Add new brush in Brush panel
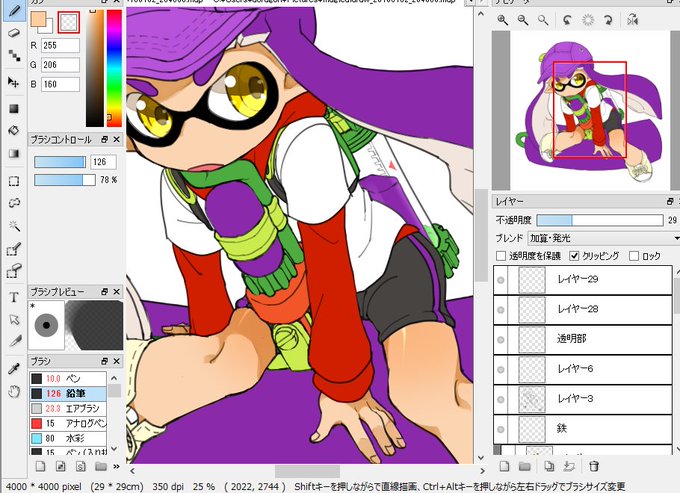 (40, 467)
